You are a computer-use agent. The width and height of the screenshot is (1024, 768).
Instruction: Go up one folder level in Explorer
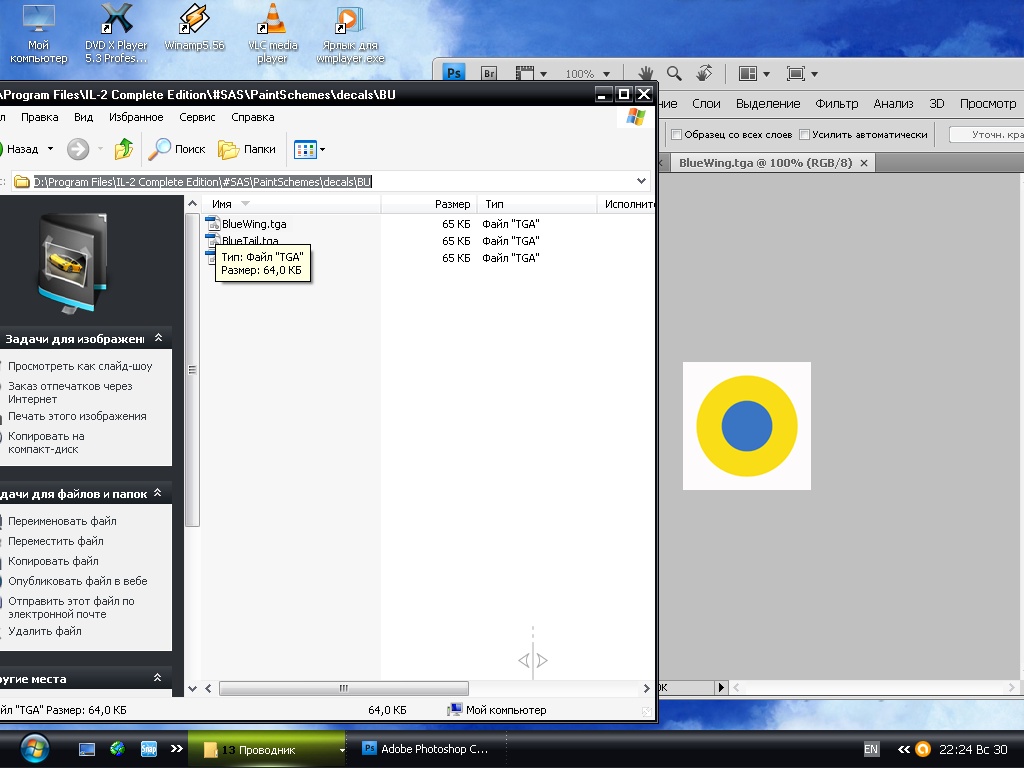click(123, 149)
